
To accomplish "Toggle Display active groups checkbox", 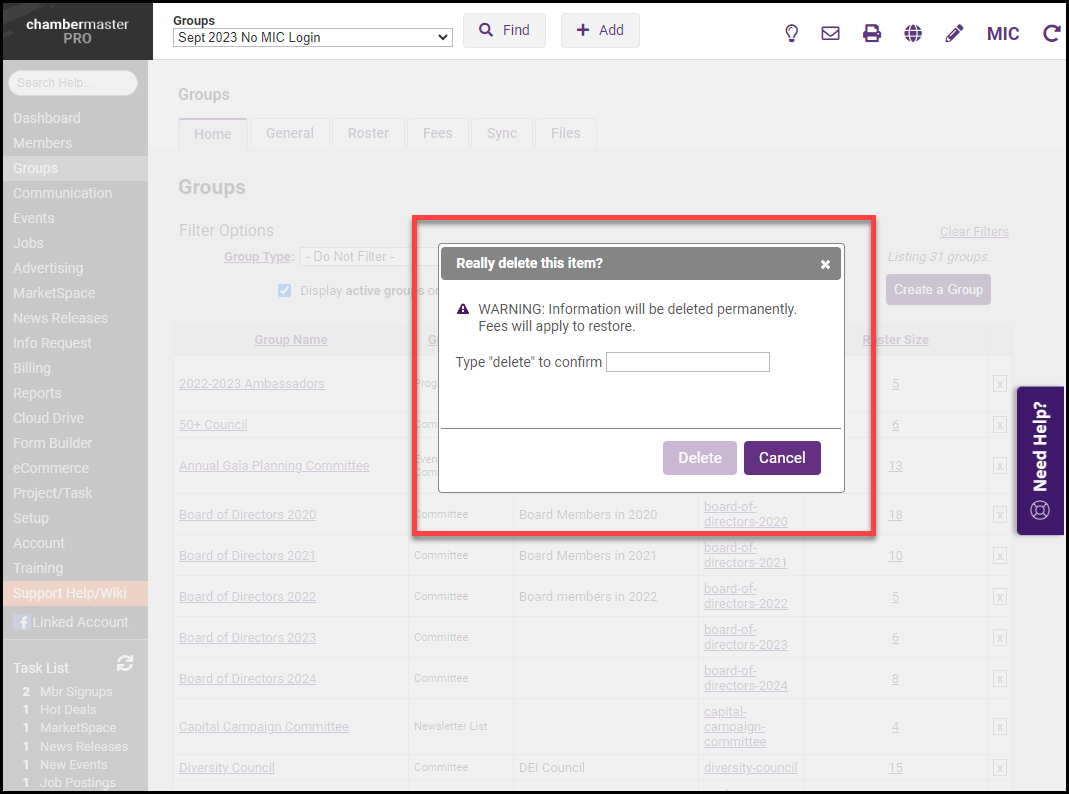I will 284,291.
